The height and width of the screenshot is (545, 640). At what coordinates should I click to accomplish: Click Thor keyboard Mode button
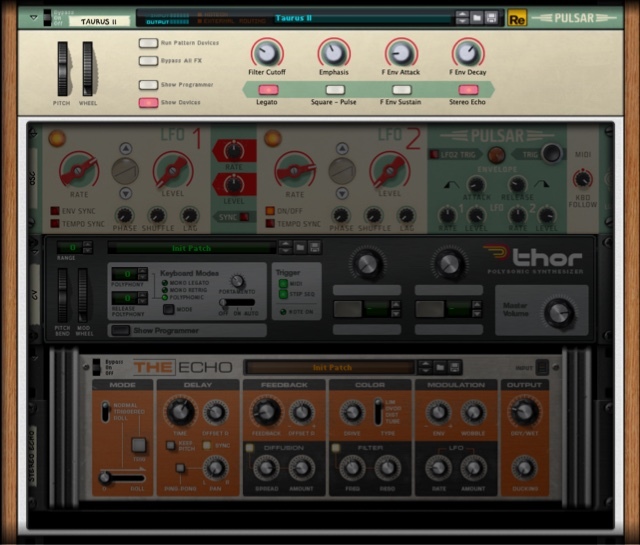[169, 309]
